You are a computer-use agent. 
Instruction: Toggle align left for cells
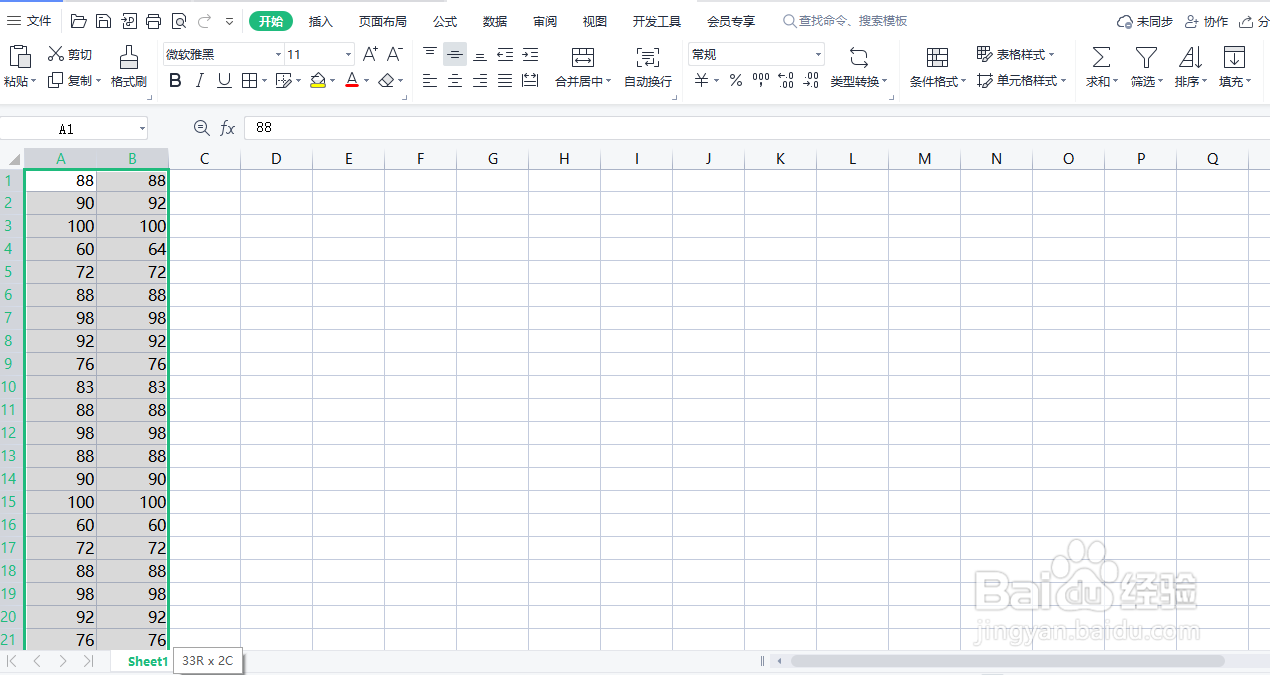point(430,81)
